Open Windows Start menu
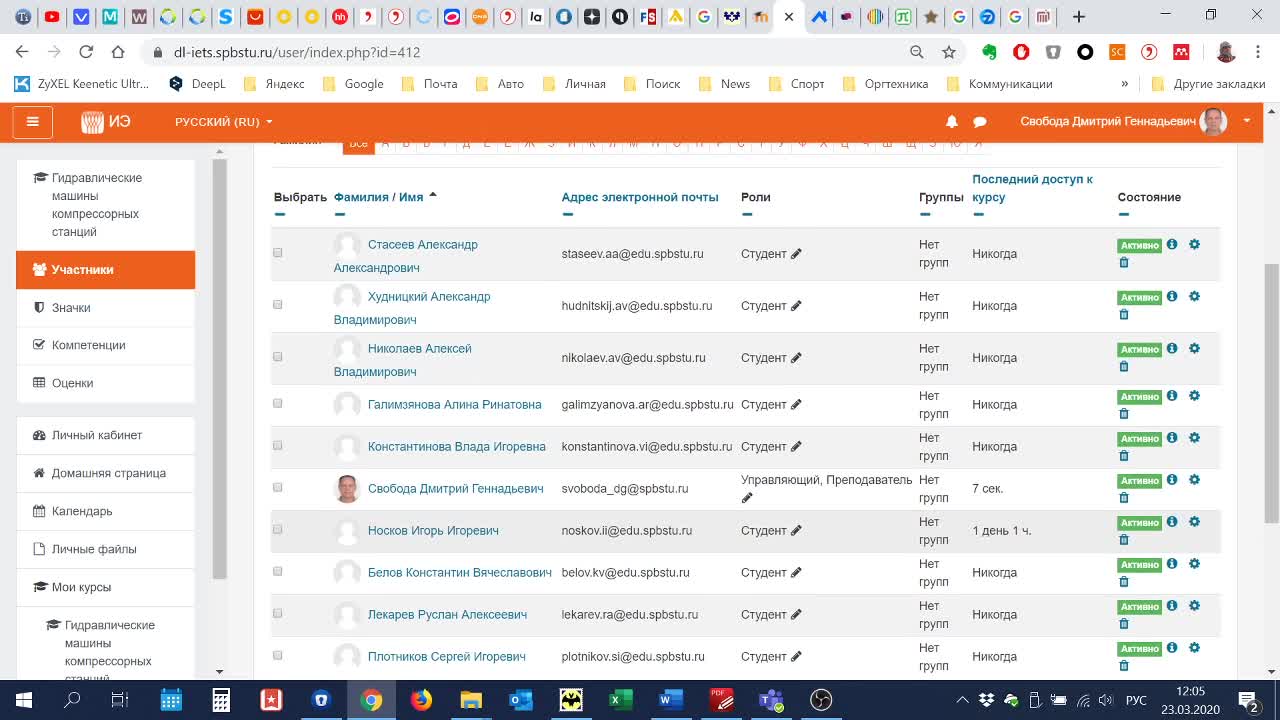The height and width of the screenshot is (720, 1280). (x=24, y=700)
